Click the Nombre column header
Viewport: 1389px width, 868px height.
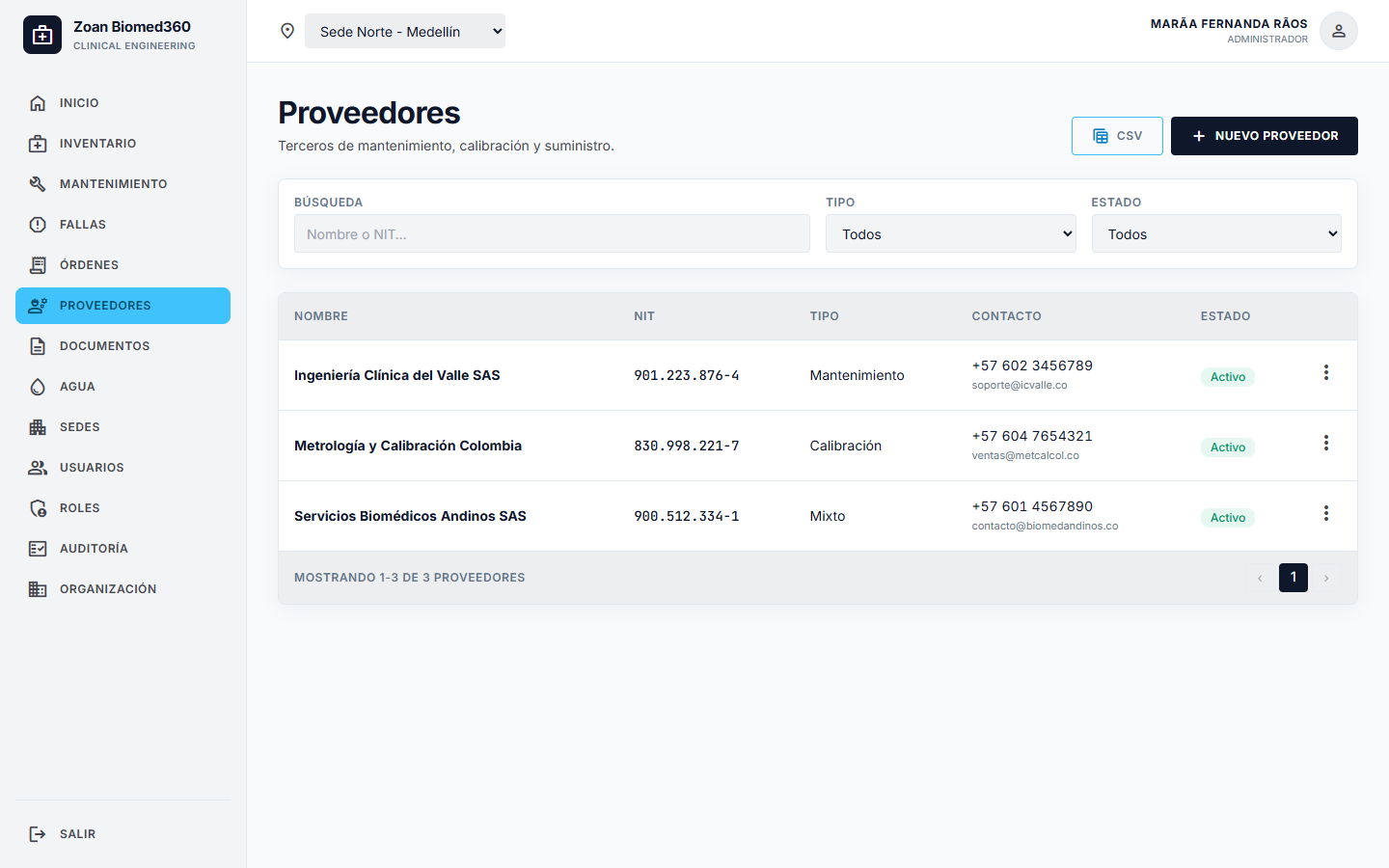pyautogui.click(x=321, y=316)
